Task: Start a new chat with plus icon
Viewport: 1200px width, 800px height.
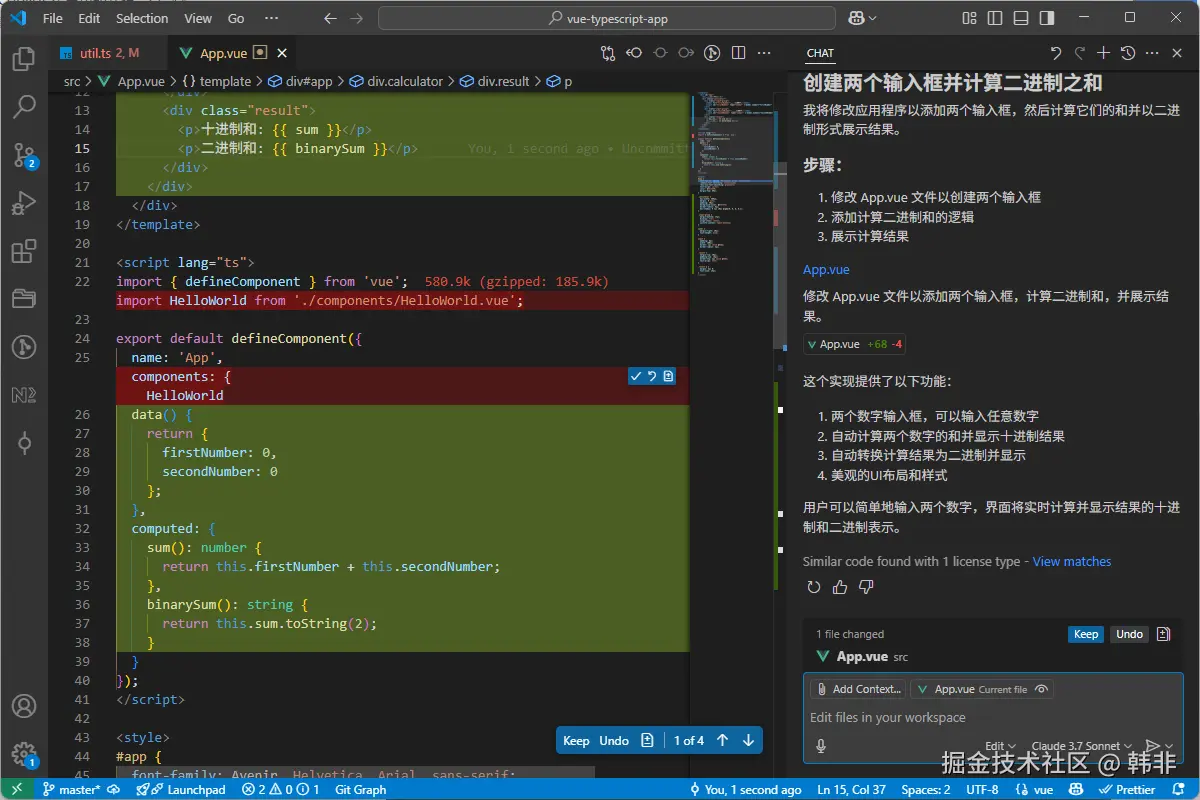Action: tap(1103, 53)
